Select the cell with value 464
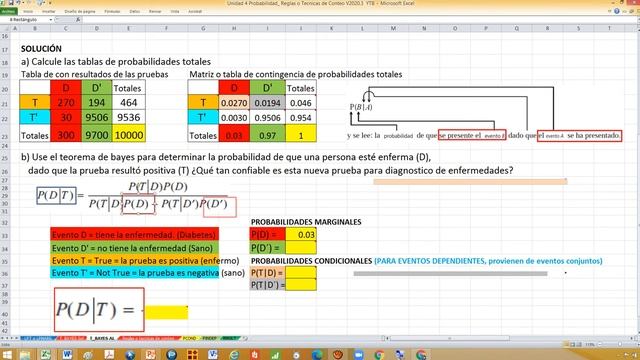Viewport: 640px width, 360px height. click(129, 102)
